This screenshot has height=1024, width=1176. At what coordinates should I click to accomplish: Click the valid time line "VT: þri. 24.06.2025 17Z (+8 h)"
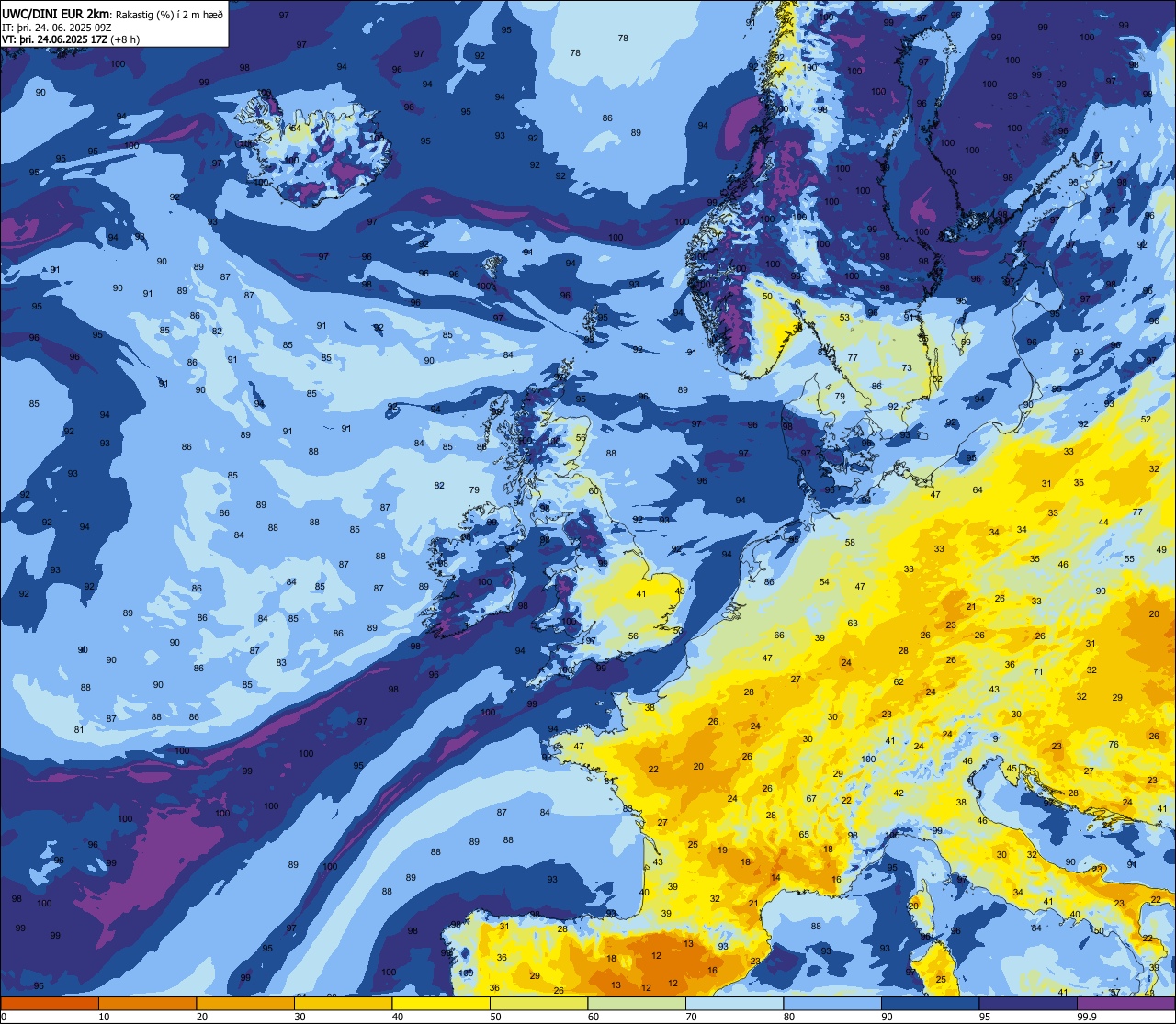coord(71,39)
